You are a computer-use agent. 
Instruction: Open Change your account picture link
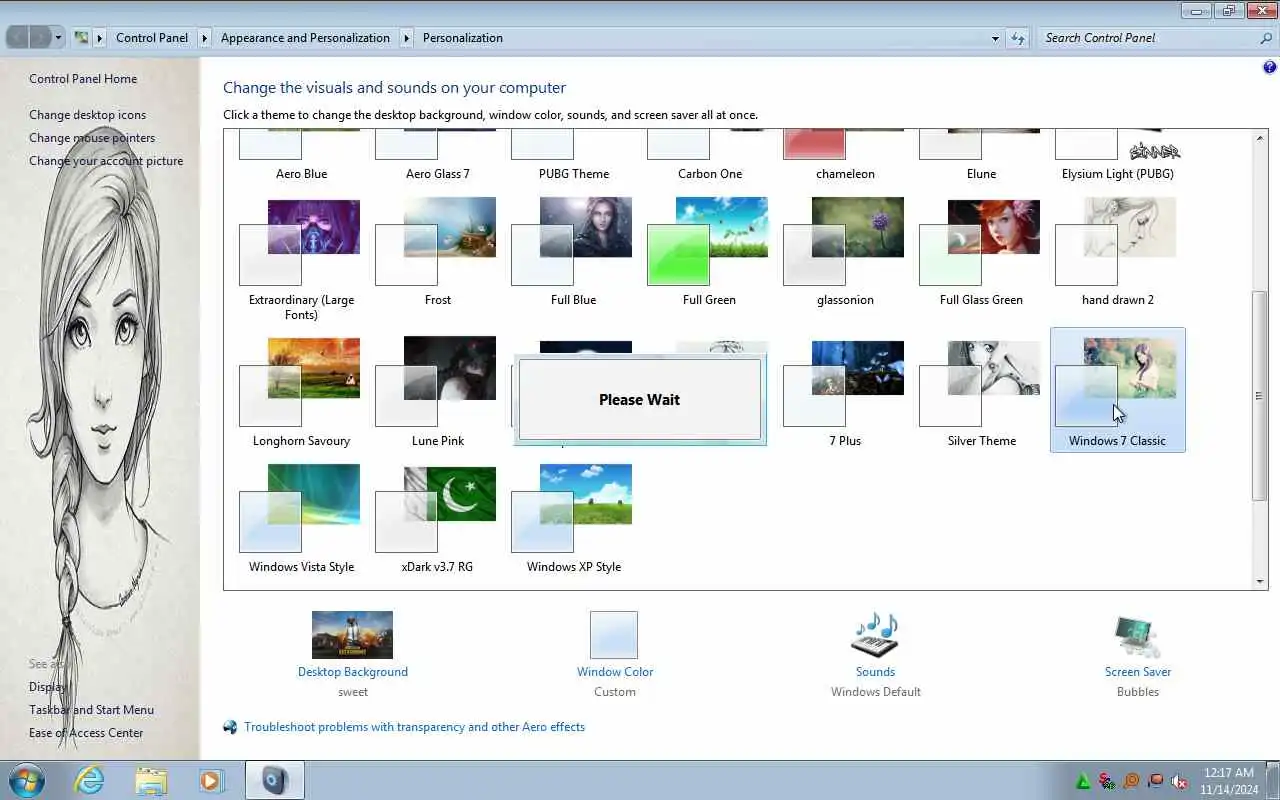pos(106,161)
